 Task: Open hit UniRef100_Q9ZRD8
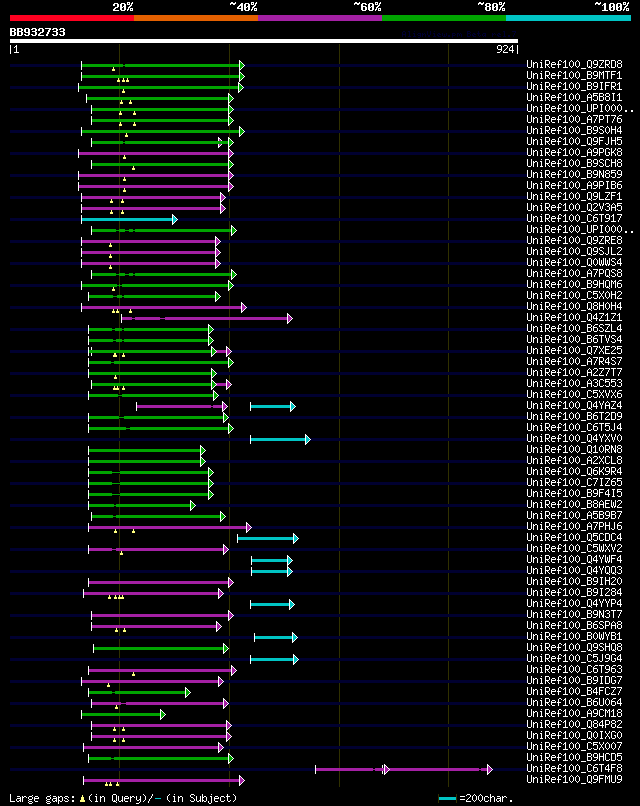574,64
